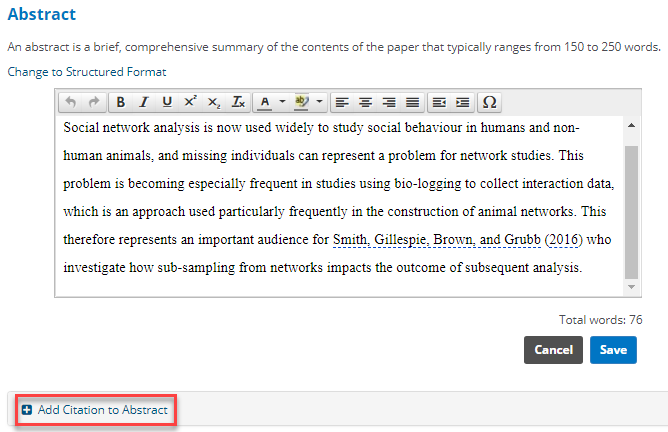Decrease paragraph indent
This screenshot has height=432, width=668.
(439, 102)
